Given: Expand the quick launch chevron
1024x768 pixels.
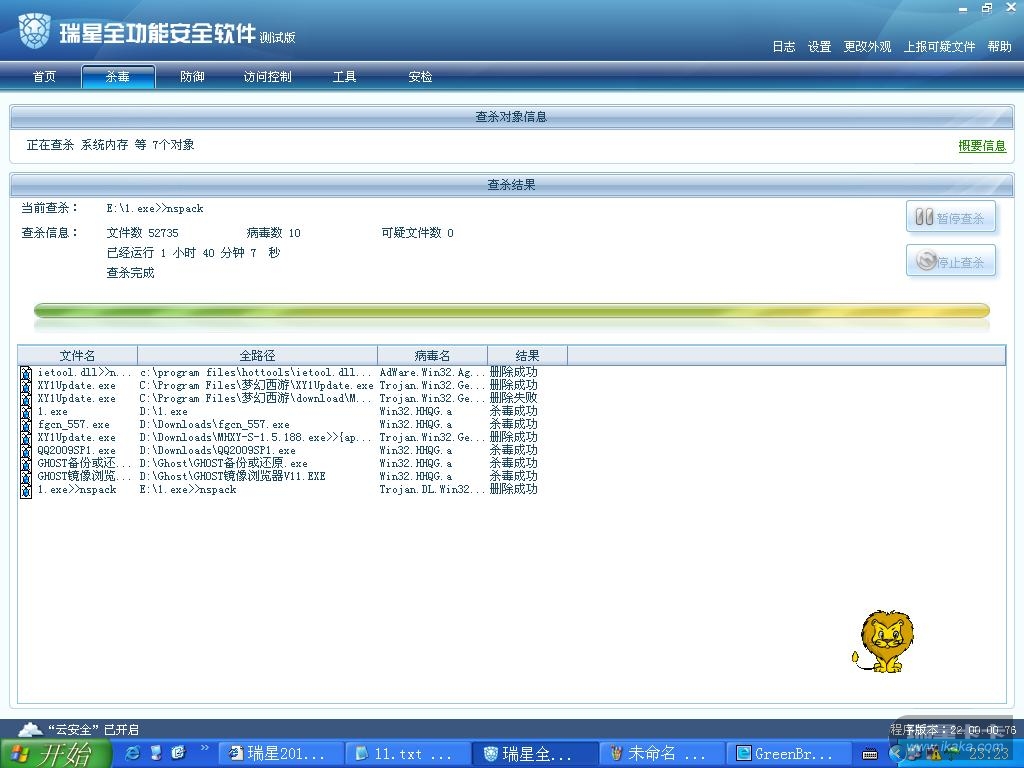Looking at the screenshot, I should pyautogui.click(x=205, y=748).
